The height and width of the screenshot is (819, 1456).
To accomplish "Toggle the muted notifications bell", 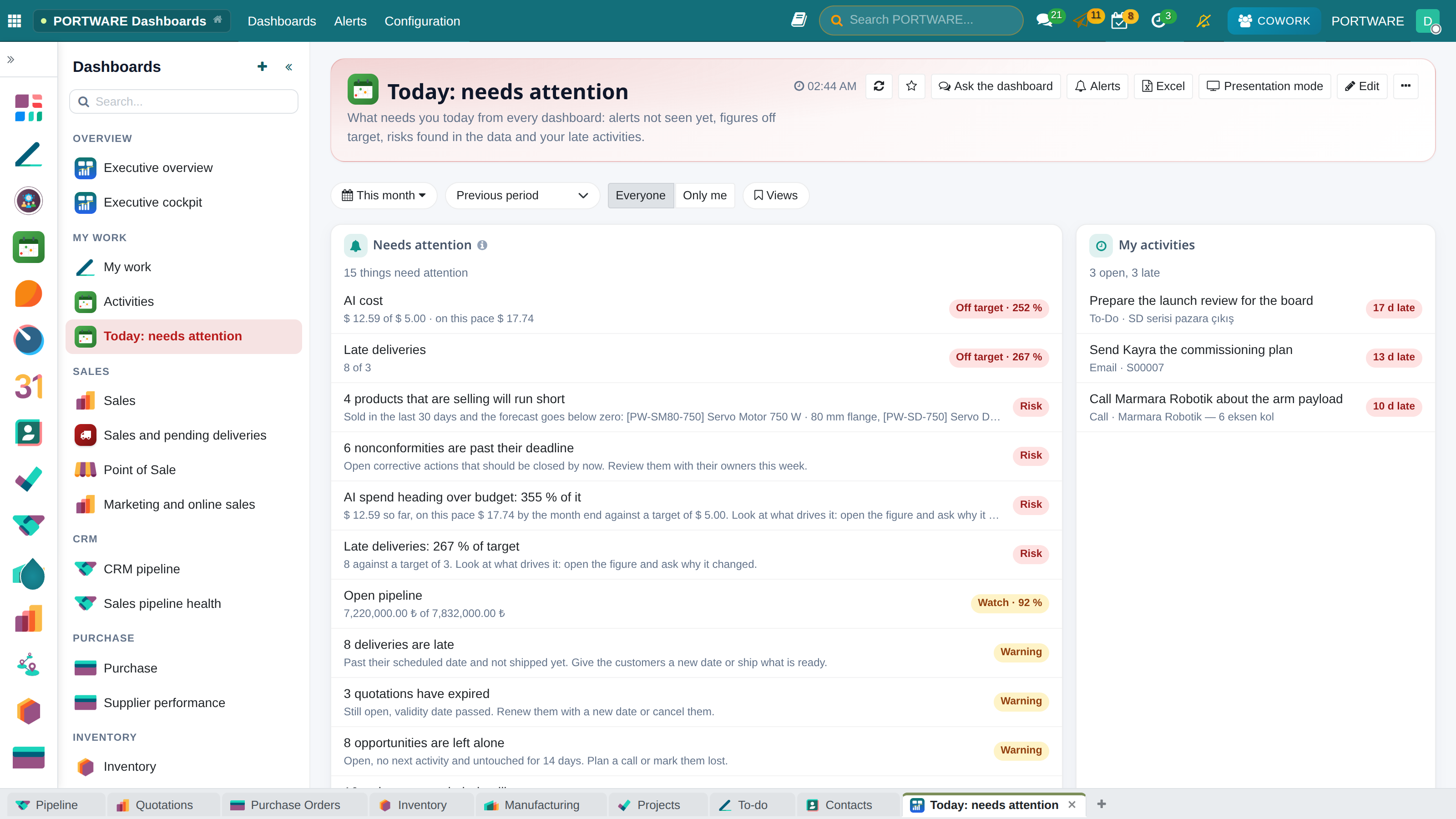I will point(1203,21).
